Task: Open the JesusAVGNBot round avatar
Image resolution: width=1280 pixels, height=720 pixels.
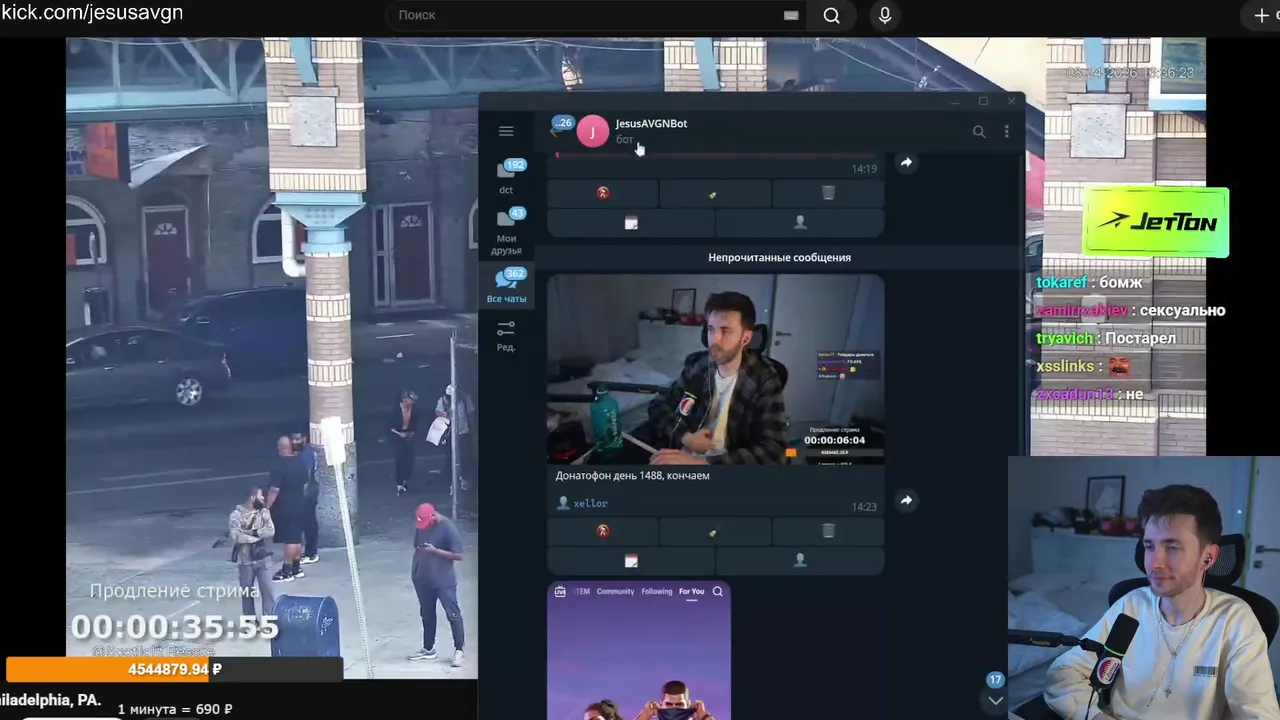Action: click(592, 131)
